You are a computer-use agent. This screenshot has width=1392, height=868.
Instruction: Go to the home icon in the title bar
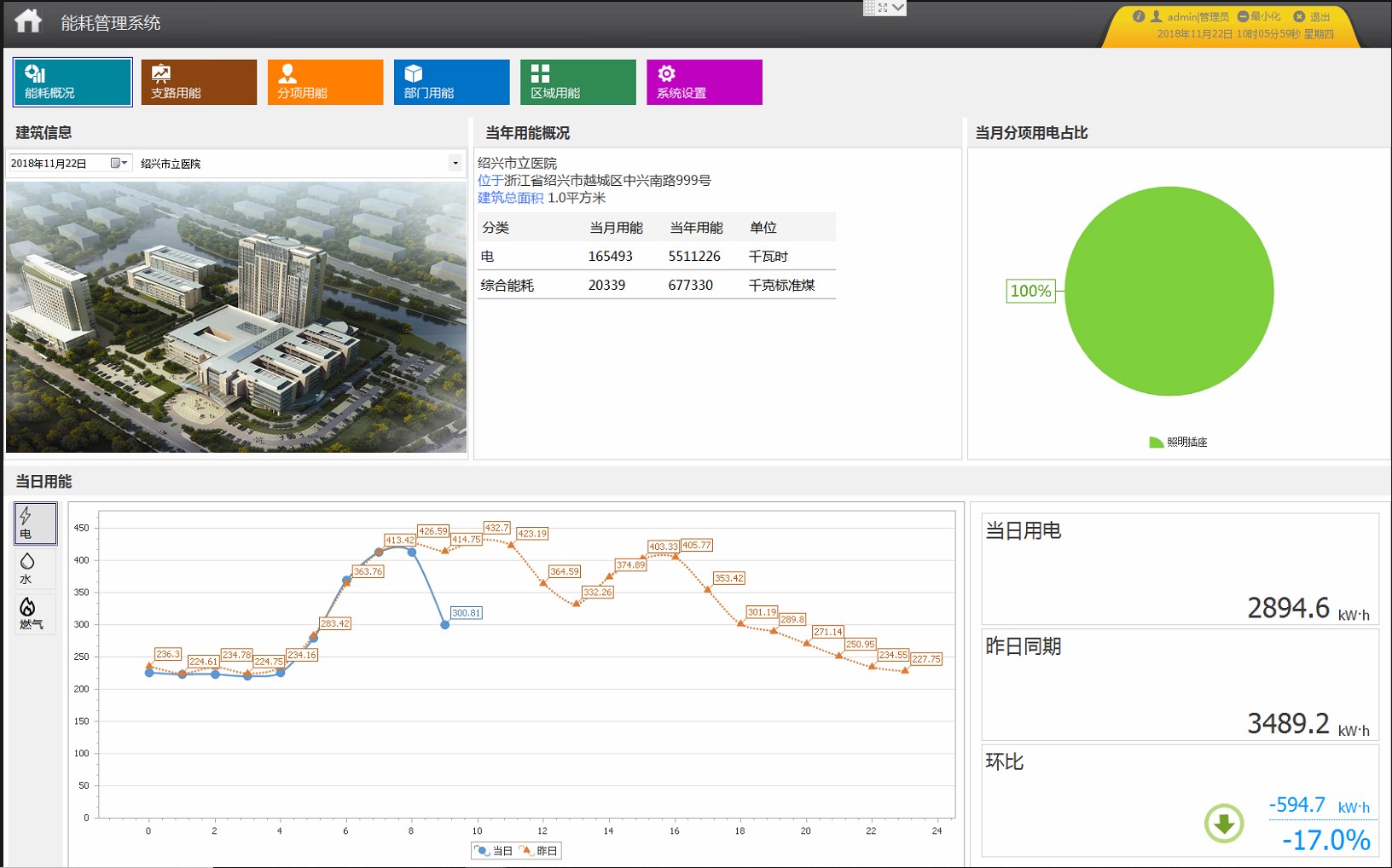tap(28, 20)
